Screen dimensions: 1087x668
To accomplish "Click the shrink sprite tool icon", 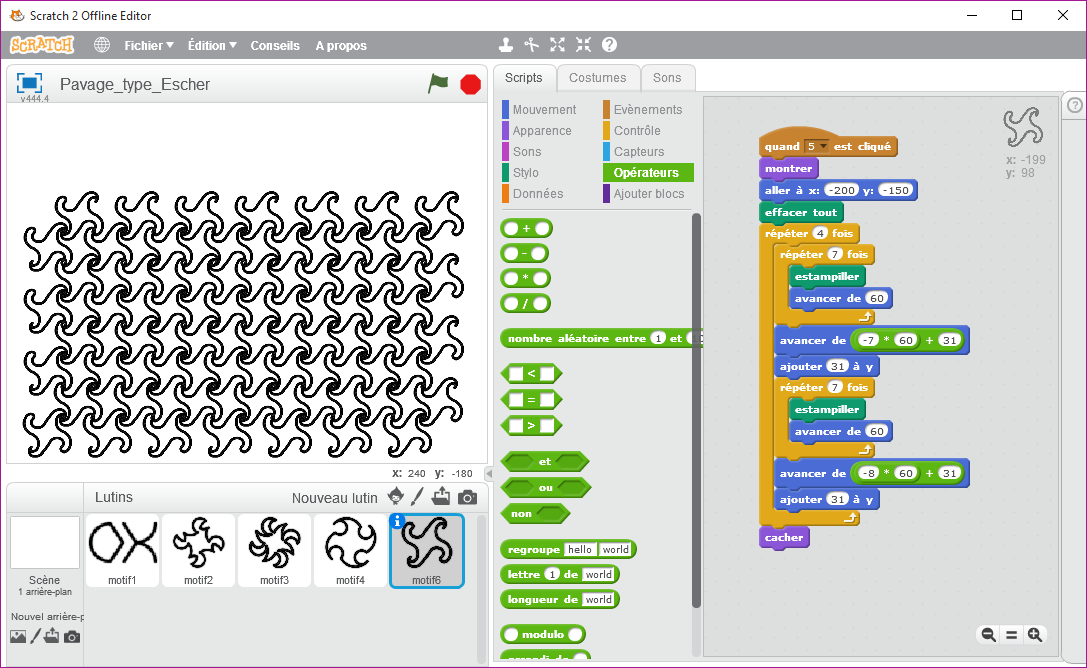I will point(583,45).
